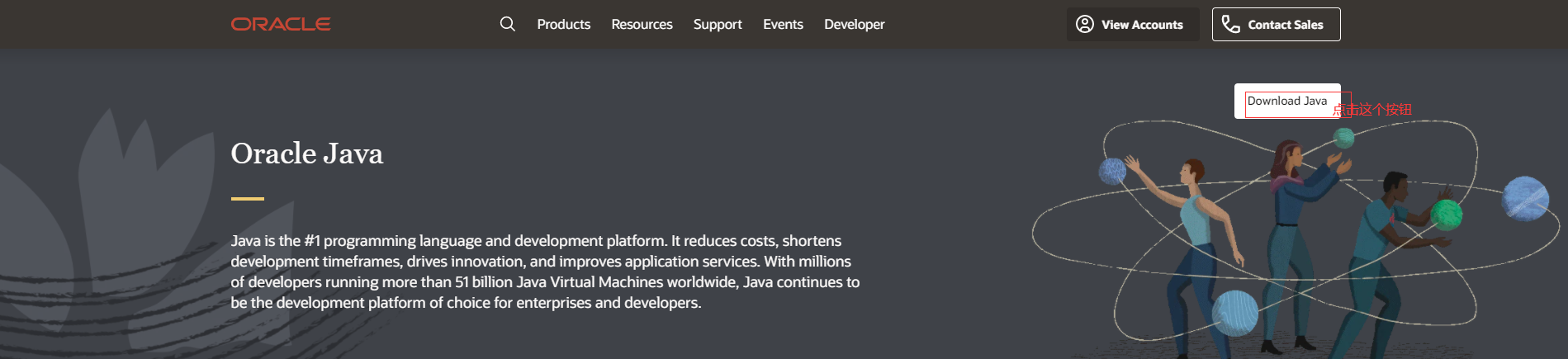
Task: Click the paragraph starting "Java is the #1"
Action: (x=545, y=272)
